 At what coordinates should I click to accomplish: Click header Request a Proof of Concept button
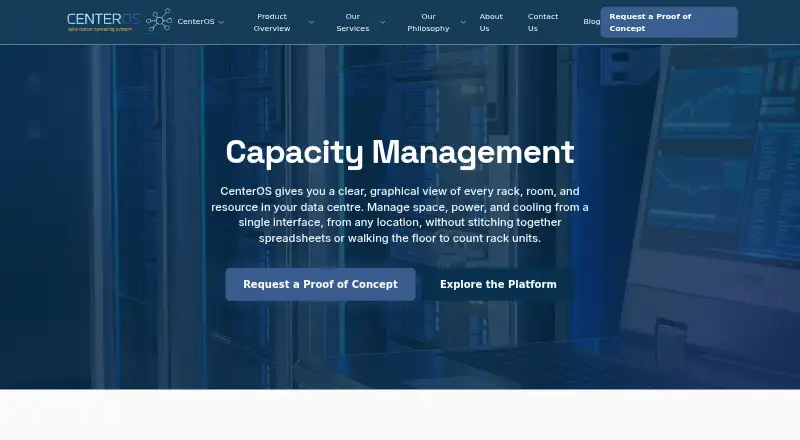(x=669, y=22)
